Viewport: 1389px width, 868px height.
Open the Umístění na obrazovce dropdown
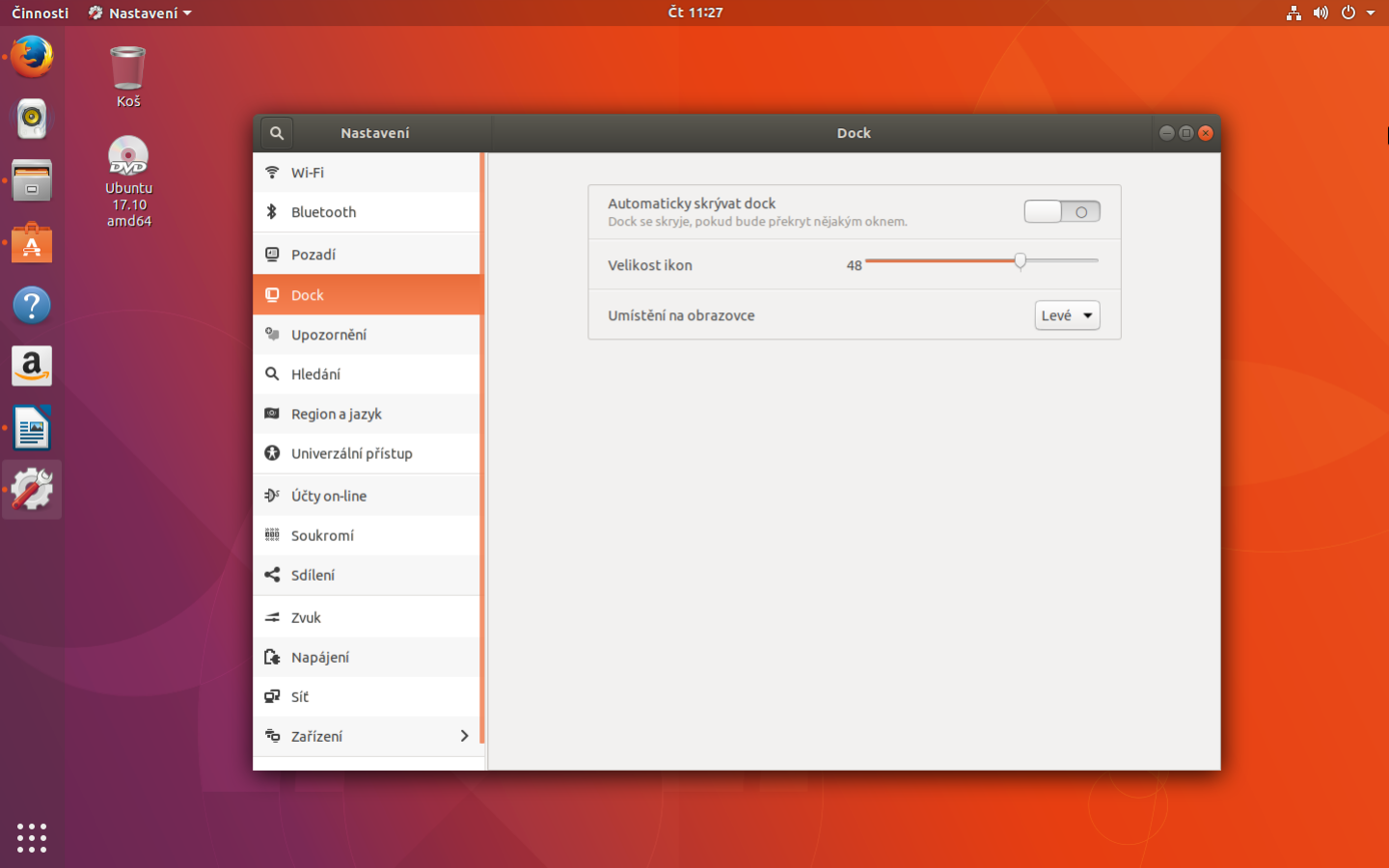pyautogui.click(x=1067, y=314)
